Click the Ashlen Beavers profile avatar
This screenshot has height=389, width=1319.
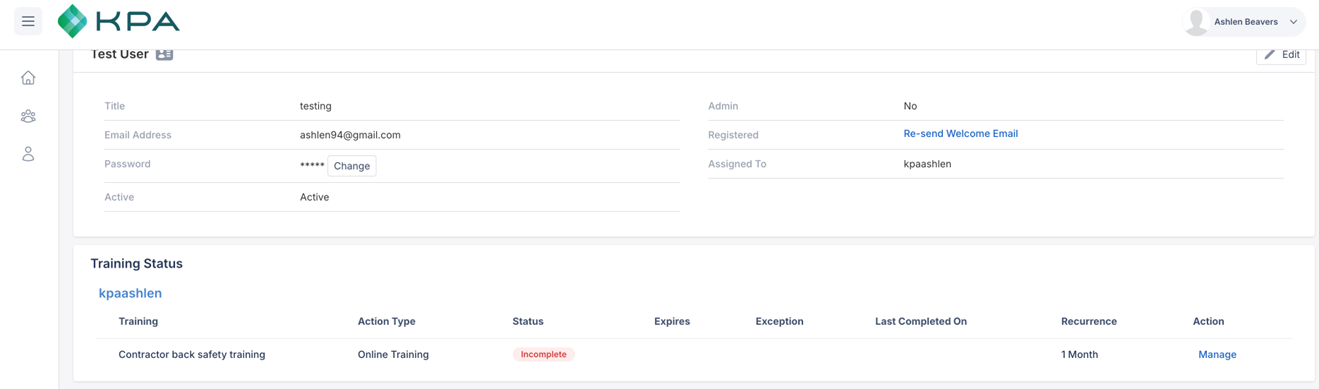(x=1196, y=21)
